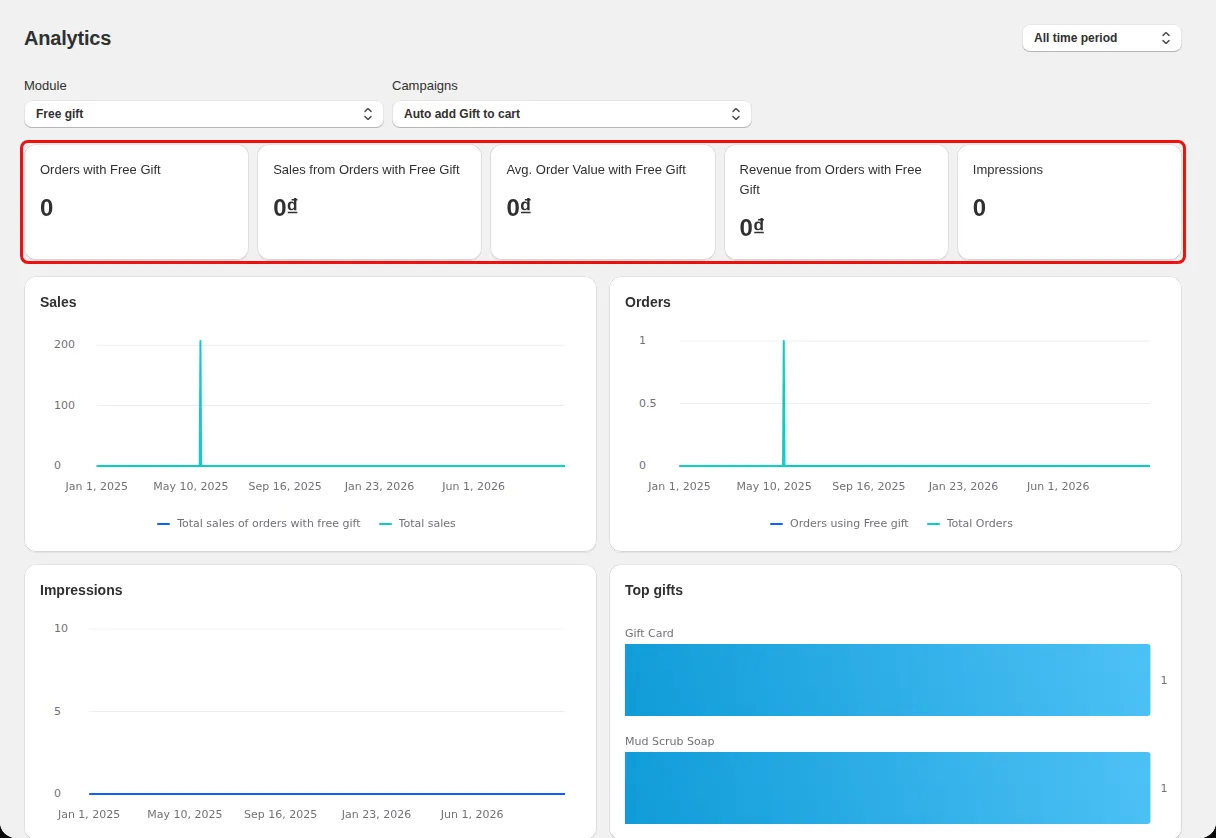Click the Module field label
Image resolution: width=1216 pixels, height=838 pixels.
(x=45, y=86)
